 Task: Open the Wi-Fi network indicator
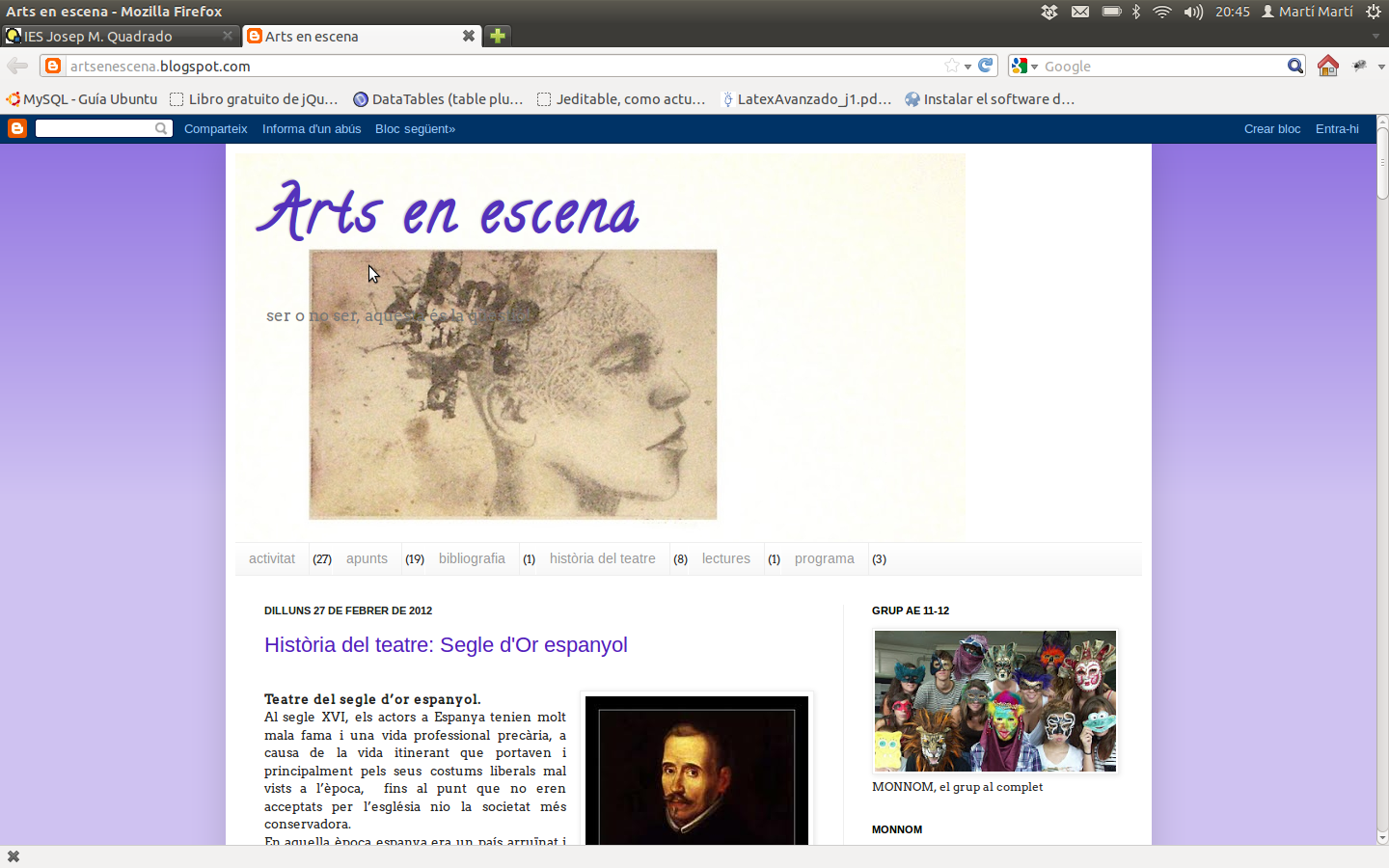click(1162, 12)
